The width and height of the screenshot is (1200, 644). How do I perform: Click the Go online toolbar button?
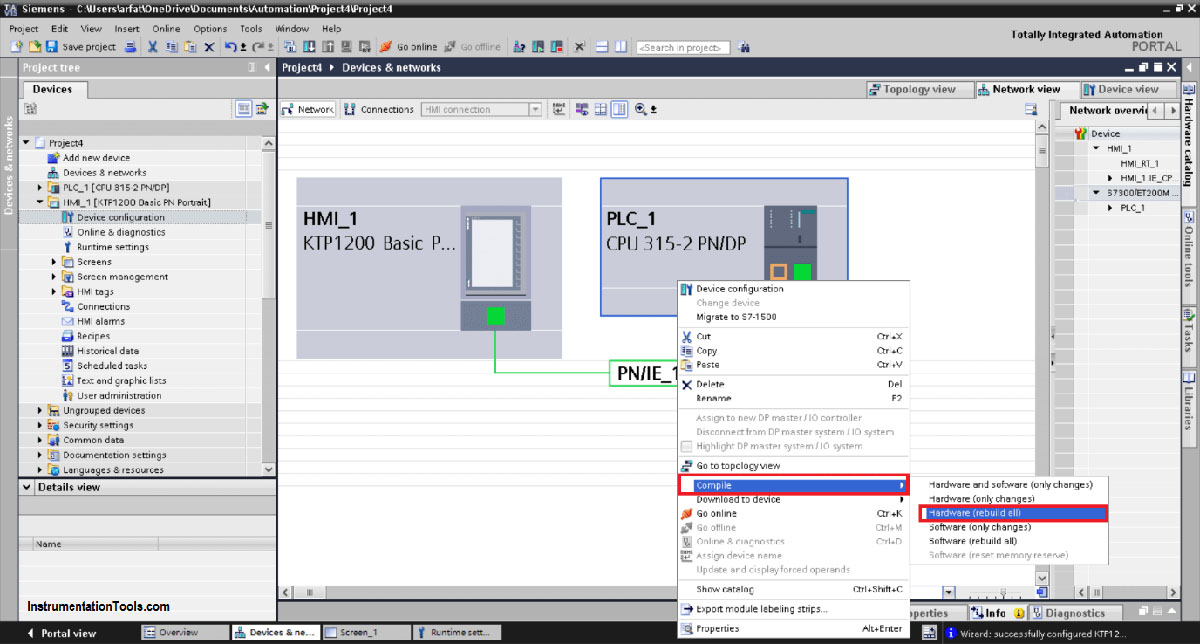point(408,47)
